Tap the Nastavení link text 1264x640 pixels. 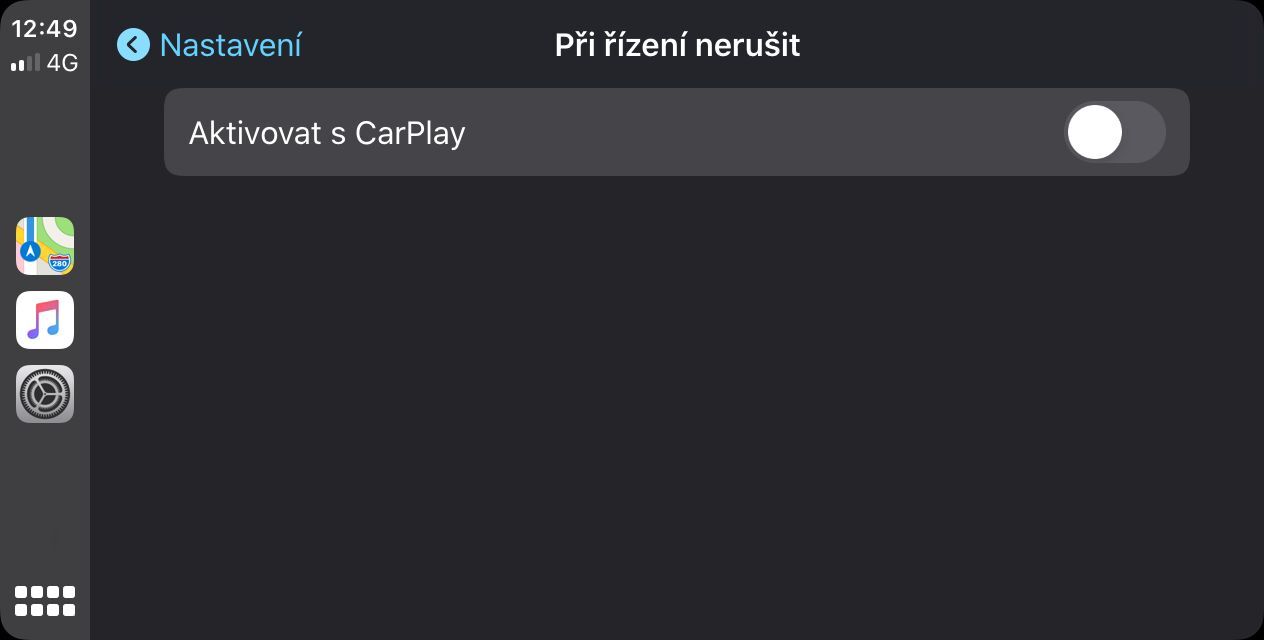tap(230, 45)
